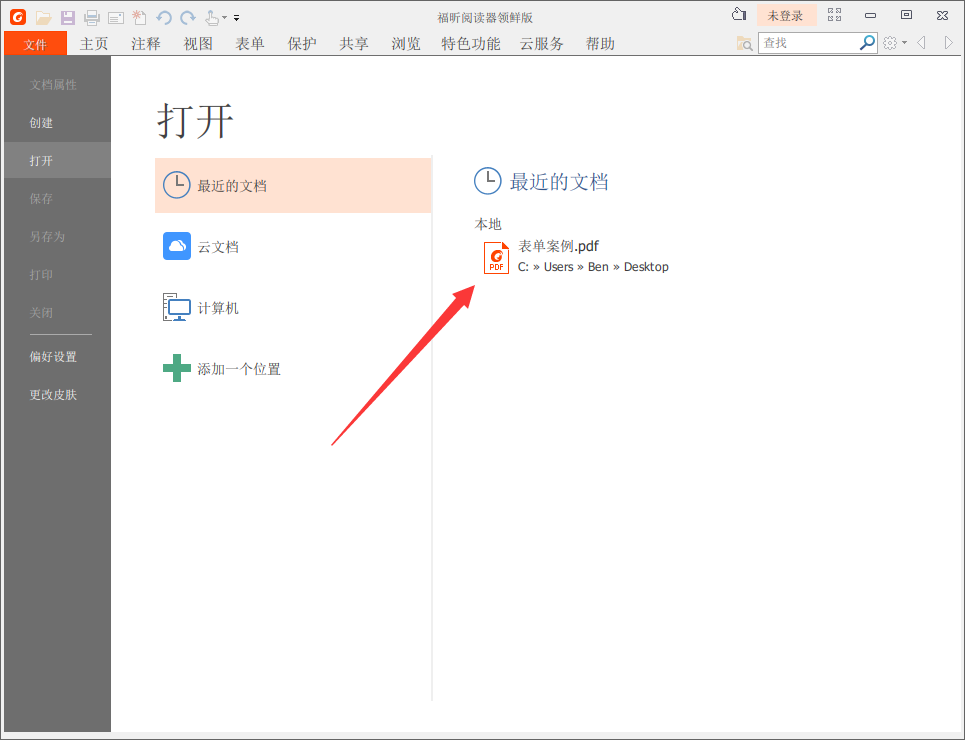Expand the Hand tool dropdown arrow

pos(223,17)
